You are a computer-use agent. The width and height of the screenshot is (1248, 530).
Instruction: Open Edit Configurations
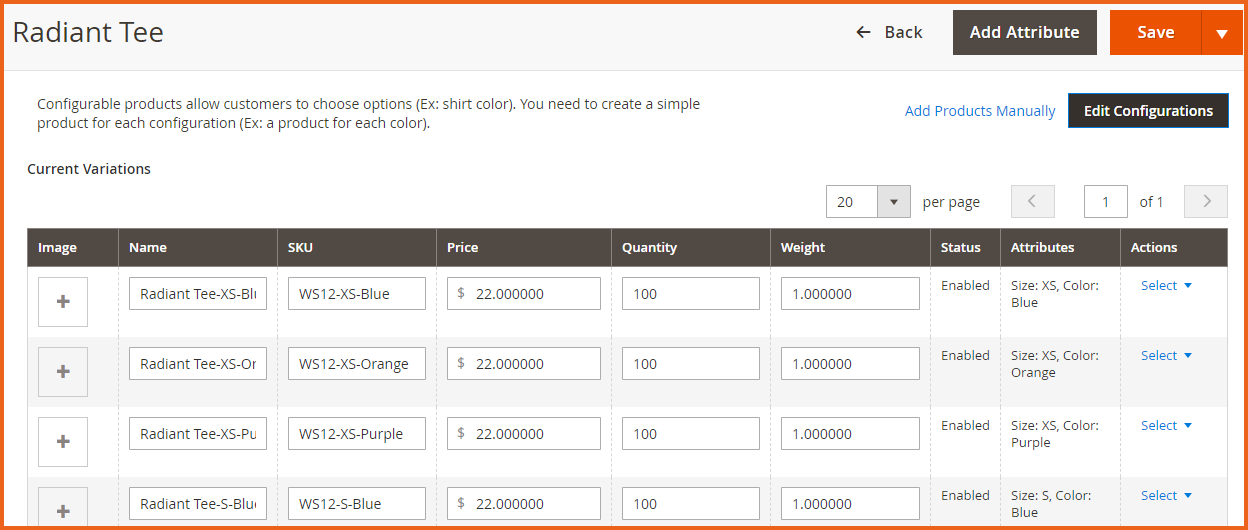pyautogui.click(x=1148, y=111)
